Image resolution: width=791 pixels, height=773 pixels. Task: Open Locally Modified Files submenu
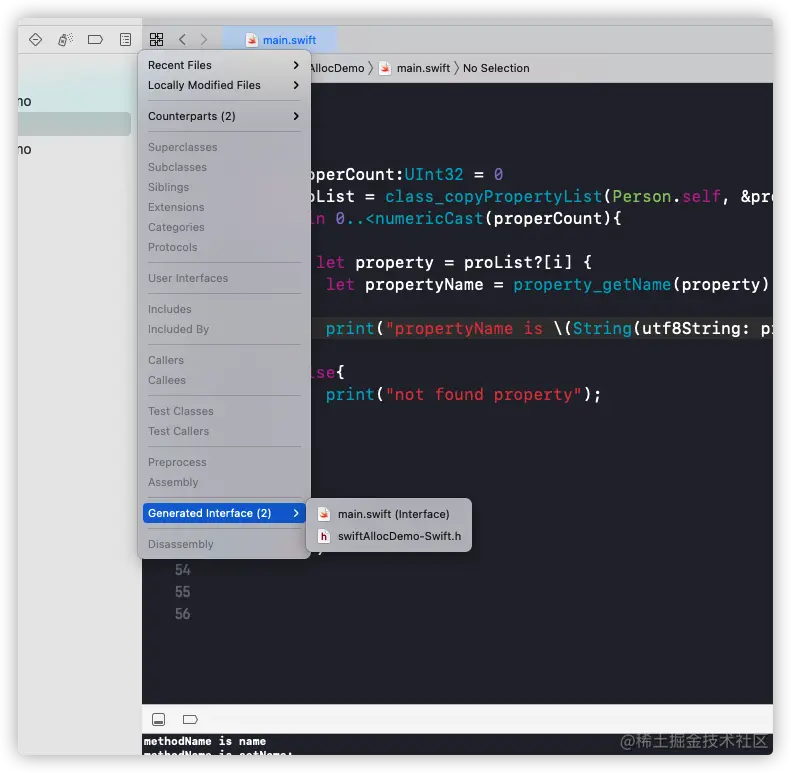click(223, 85)
